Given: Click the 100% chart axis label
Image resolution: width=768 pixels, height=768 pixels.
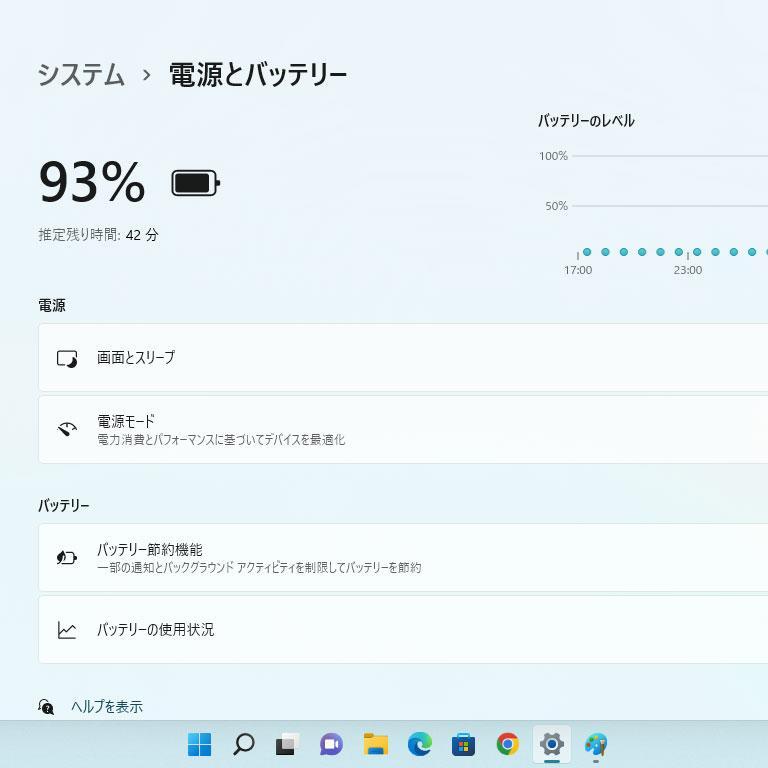Looking at the screenshot, I should coord(553,156).
